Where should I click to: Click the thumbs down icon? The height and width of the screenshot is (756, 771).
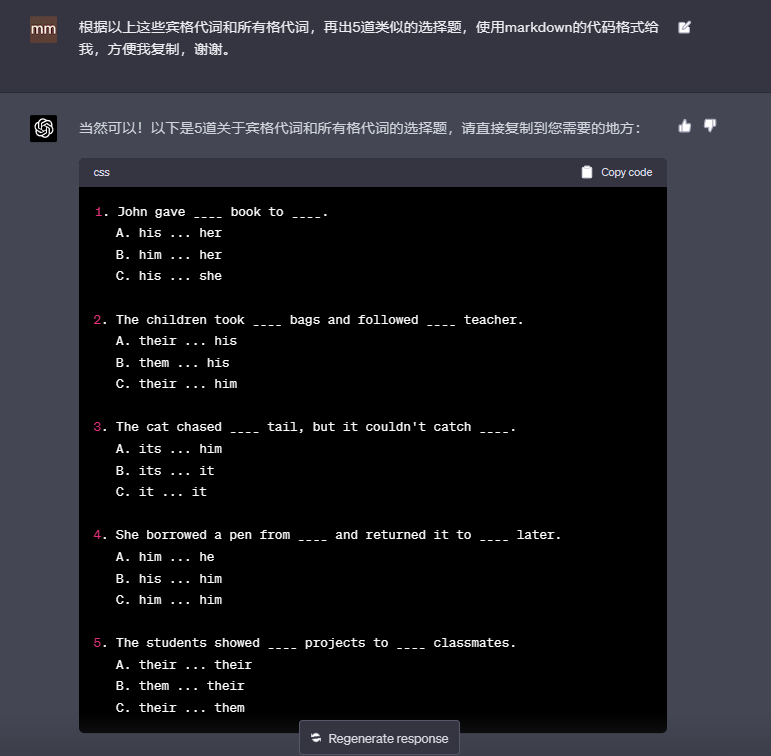710,126
